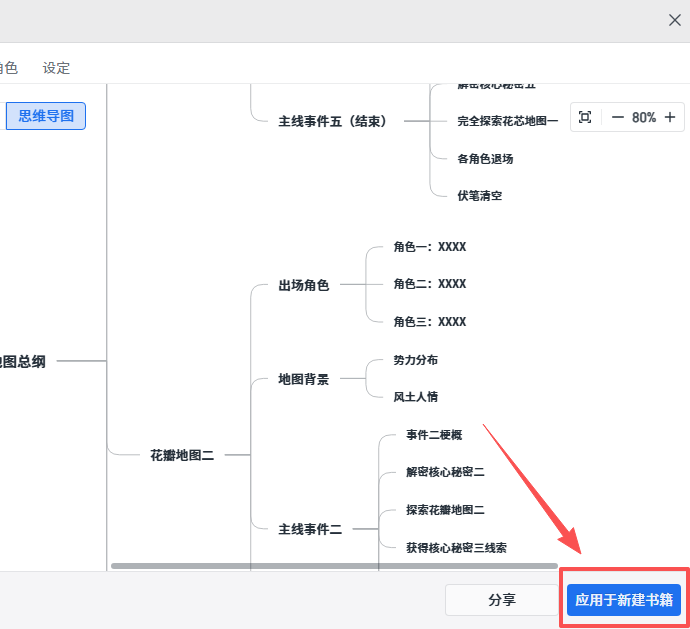This screenshot has height=629, width=690.
Task: Click the 角色一：XXXX leaf node
Action: 430,247
